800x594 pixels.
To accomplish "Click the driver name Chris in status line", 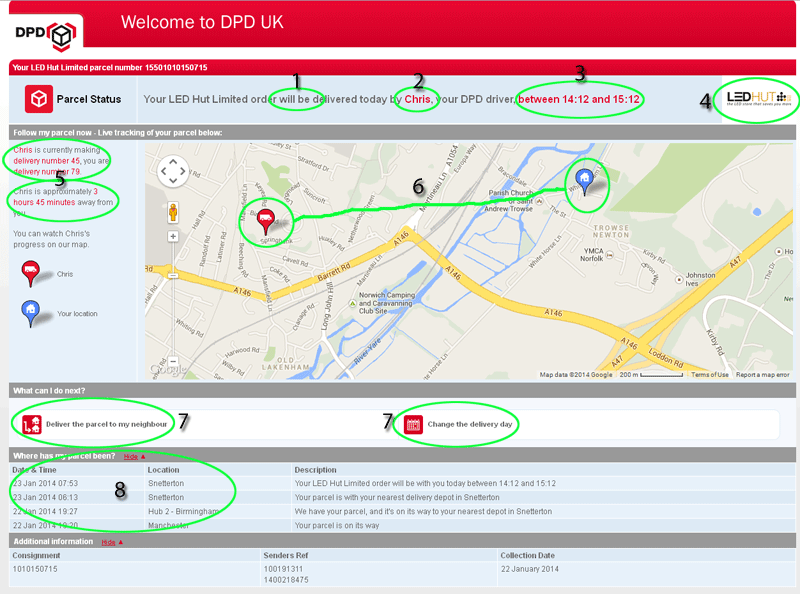I will (417, 99).
